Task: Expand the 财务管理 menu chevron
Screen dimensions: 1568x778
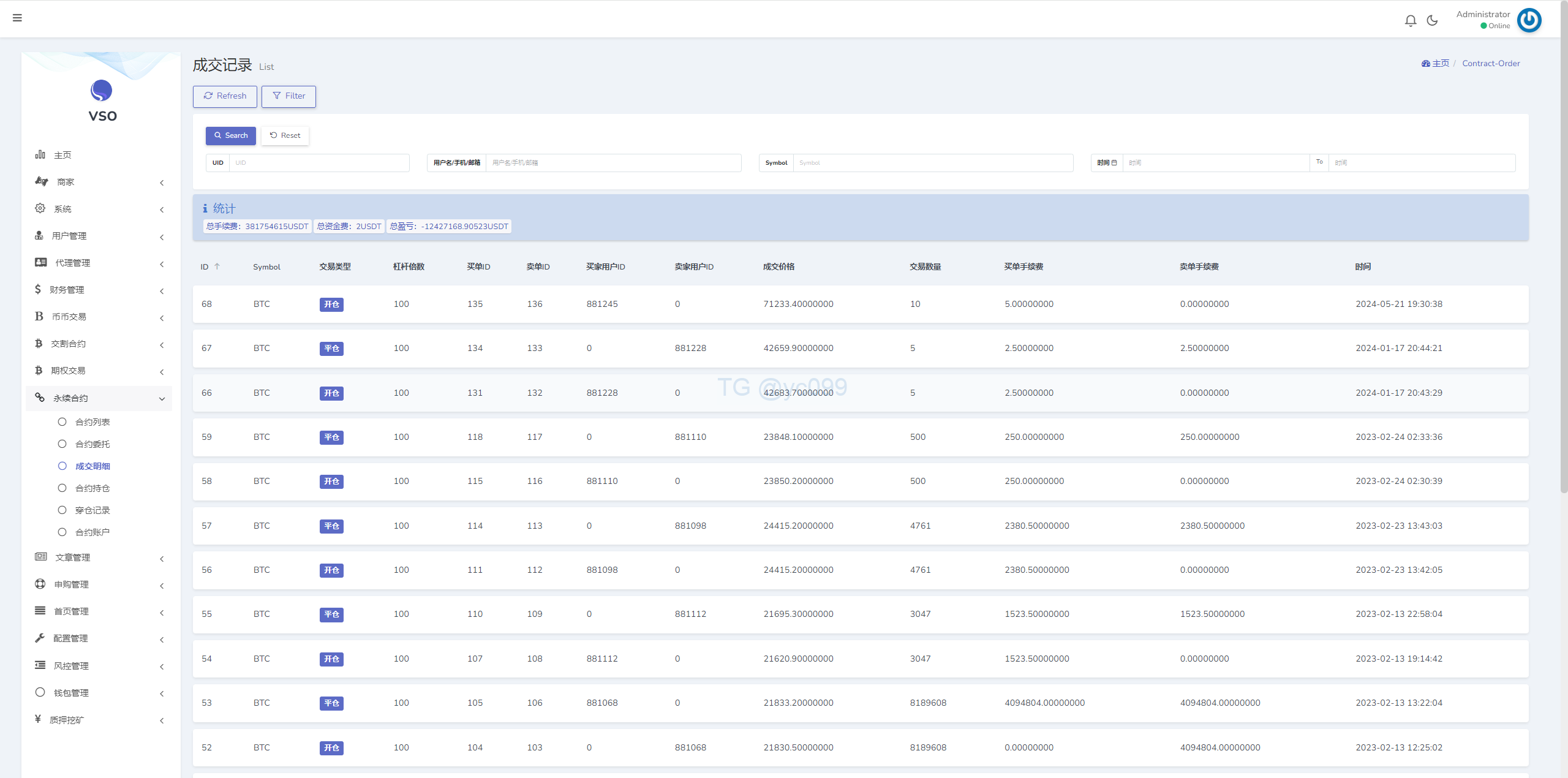Action: (x=162, y=291)
